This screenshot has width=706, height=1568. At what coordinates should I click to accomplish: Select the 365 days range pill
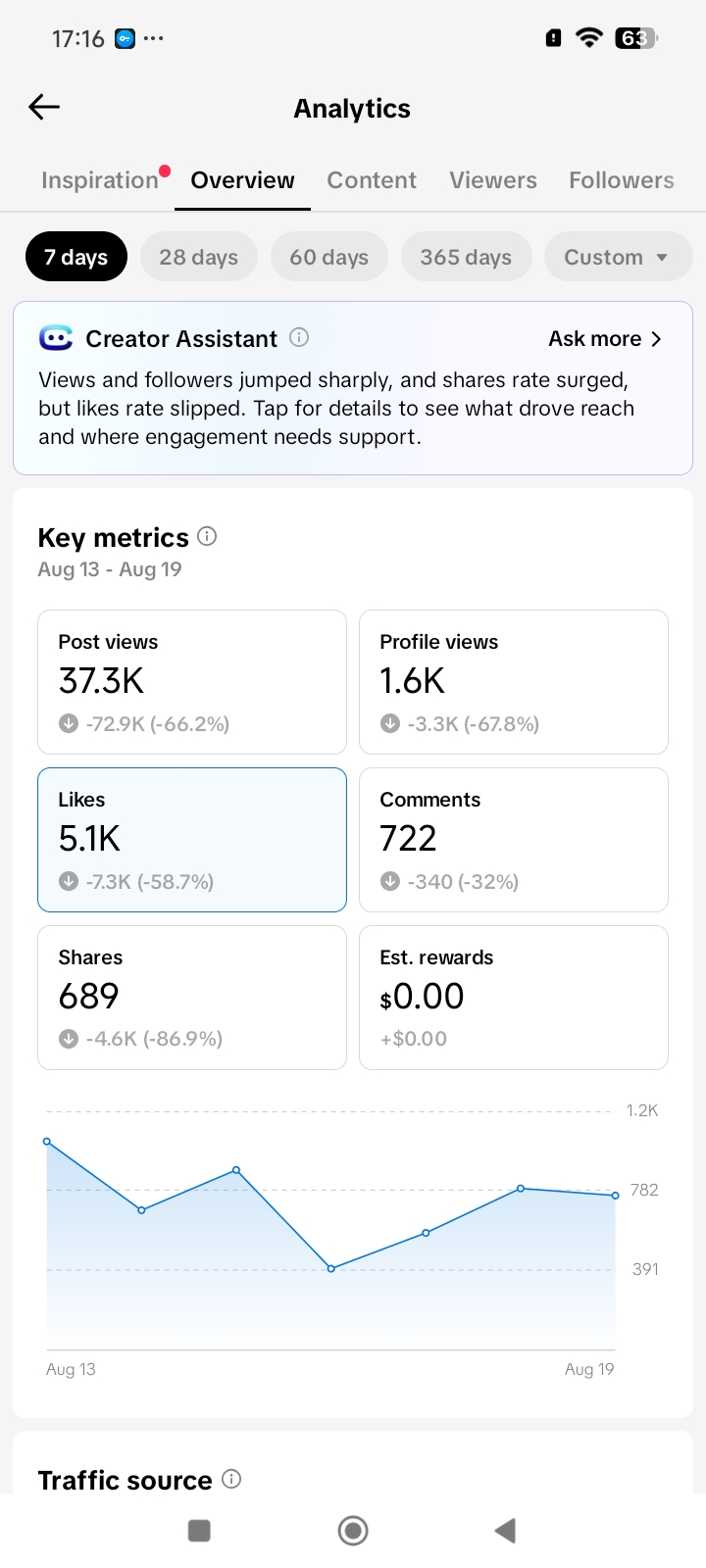tap(466, 257)
